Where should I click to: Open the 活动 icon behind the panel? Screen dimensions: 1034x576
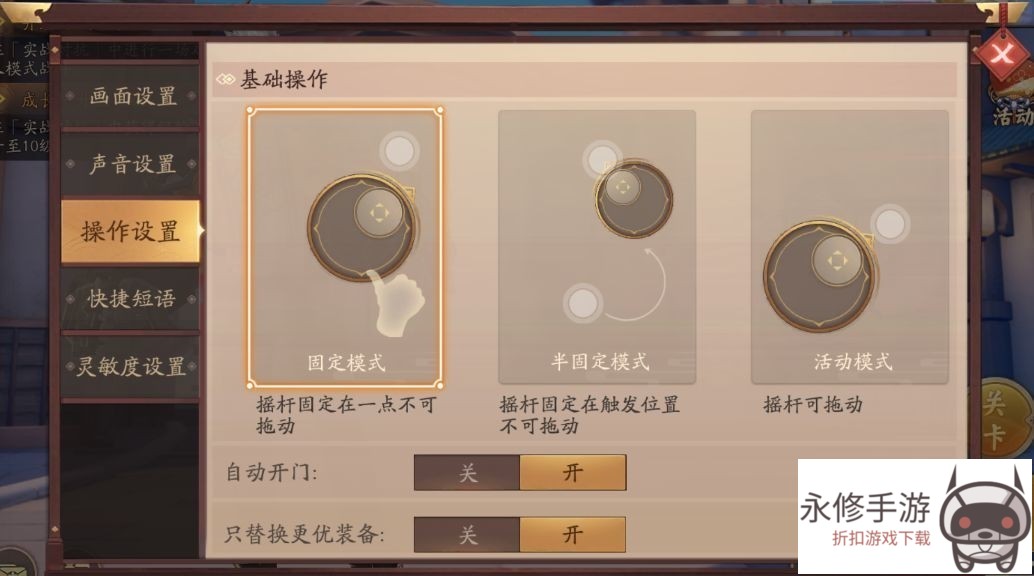point(1012,106)
